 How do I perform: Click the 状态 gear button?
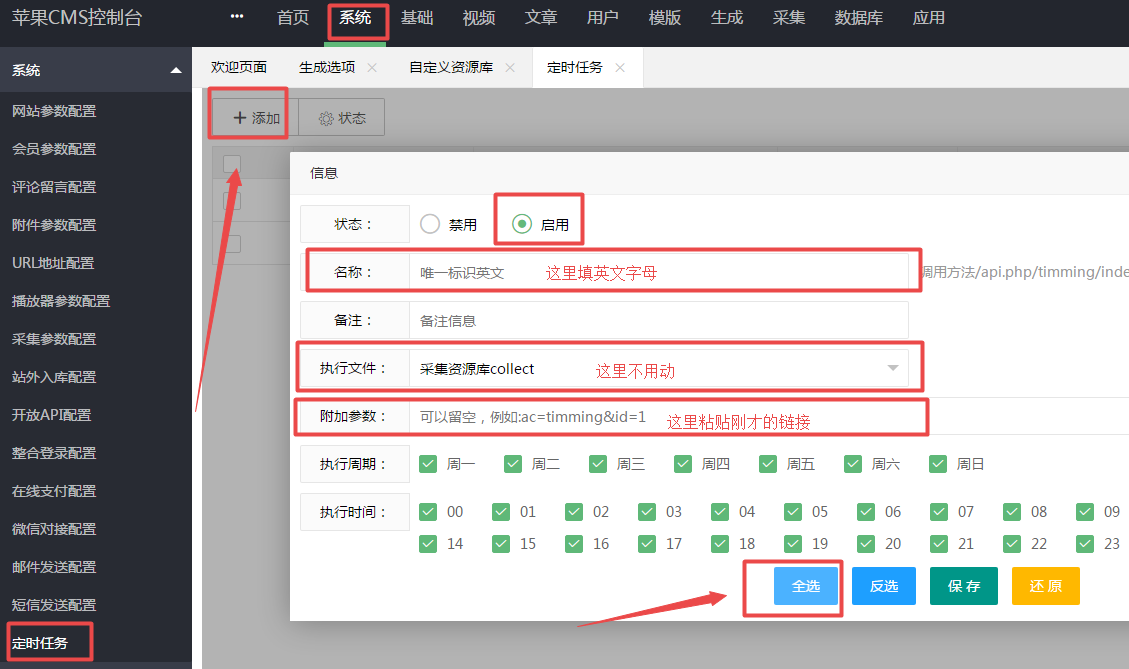(342, 118)
